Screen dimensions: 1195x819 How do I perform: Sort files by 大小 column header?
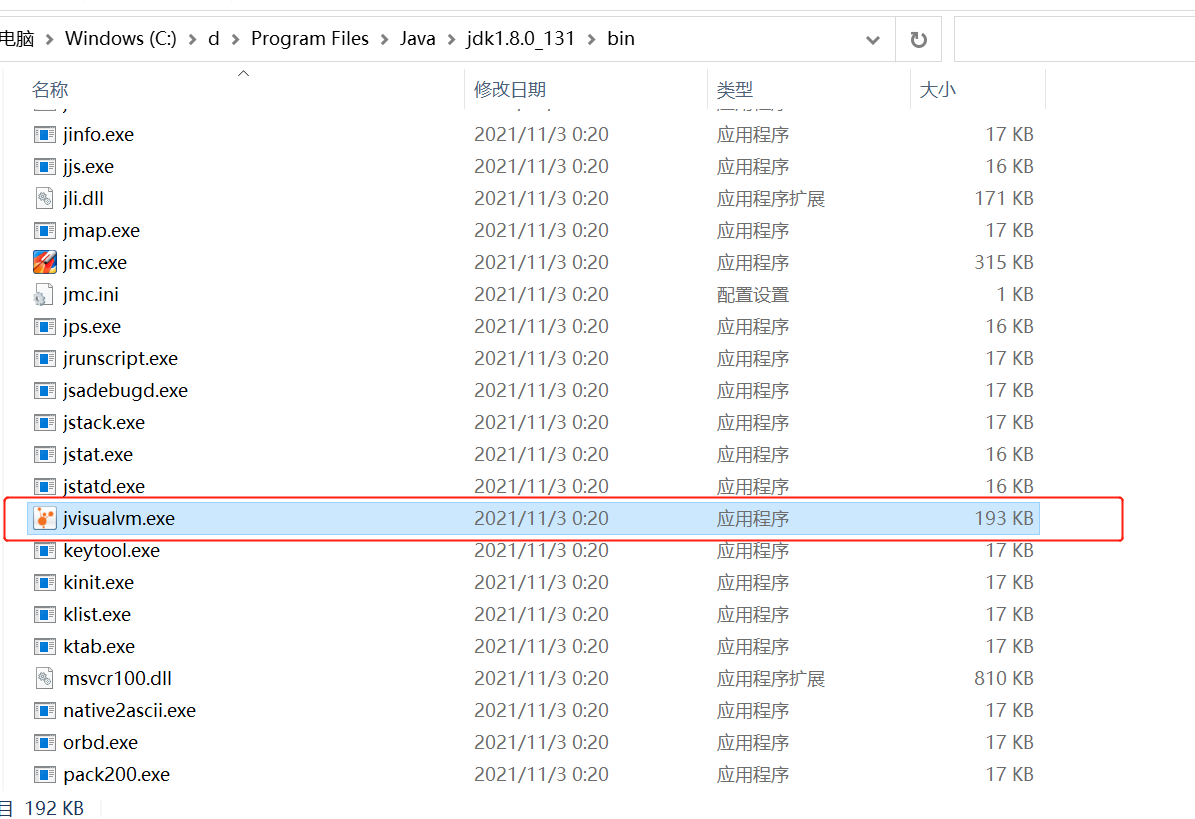point(937,90)
